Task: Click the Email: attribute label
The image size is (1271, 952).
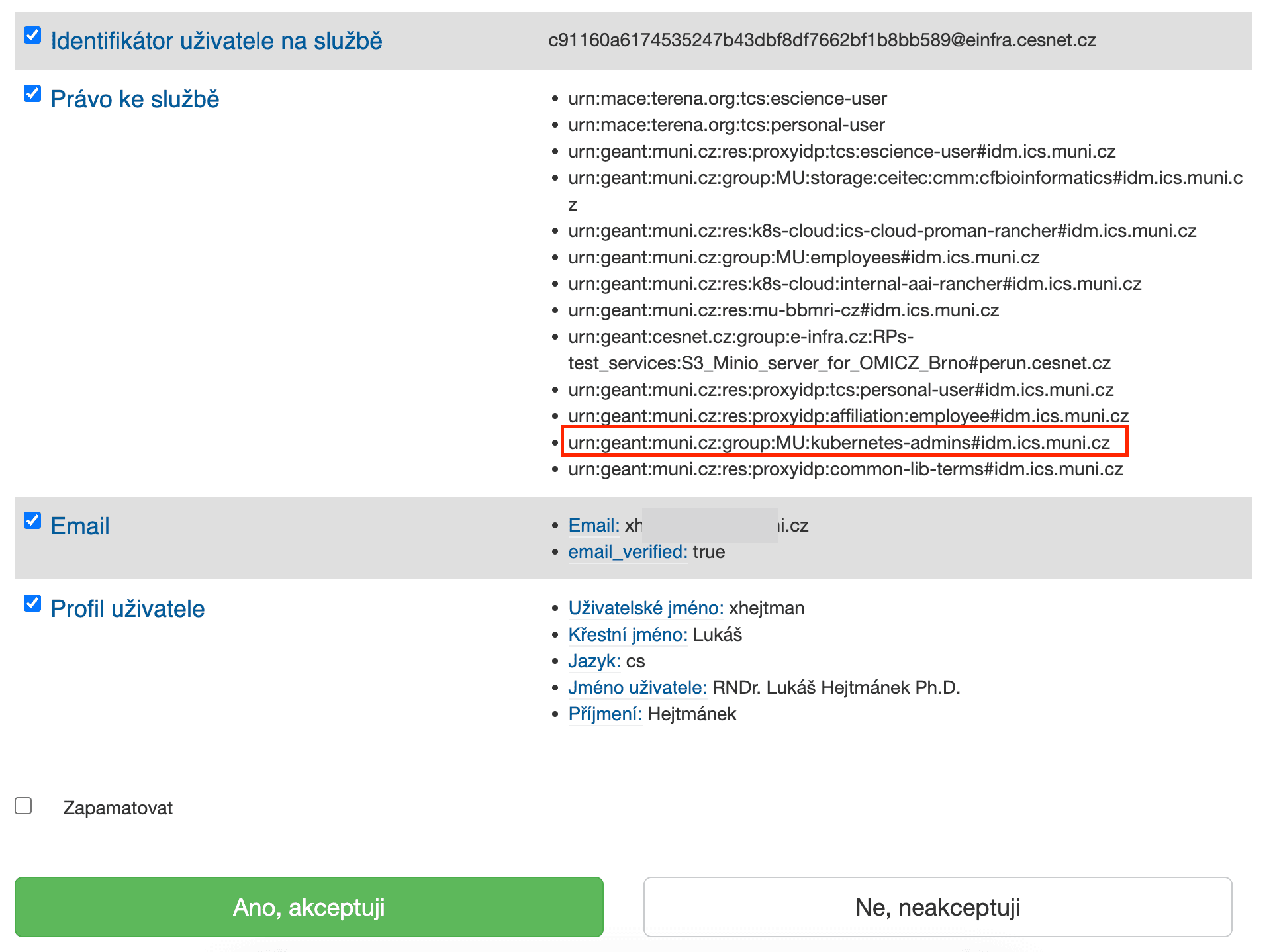Action: (594, 526)
